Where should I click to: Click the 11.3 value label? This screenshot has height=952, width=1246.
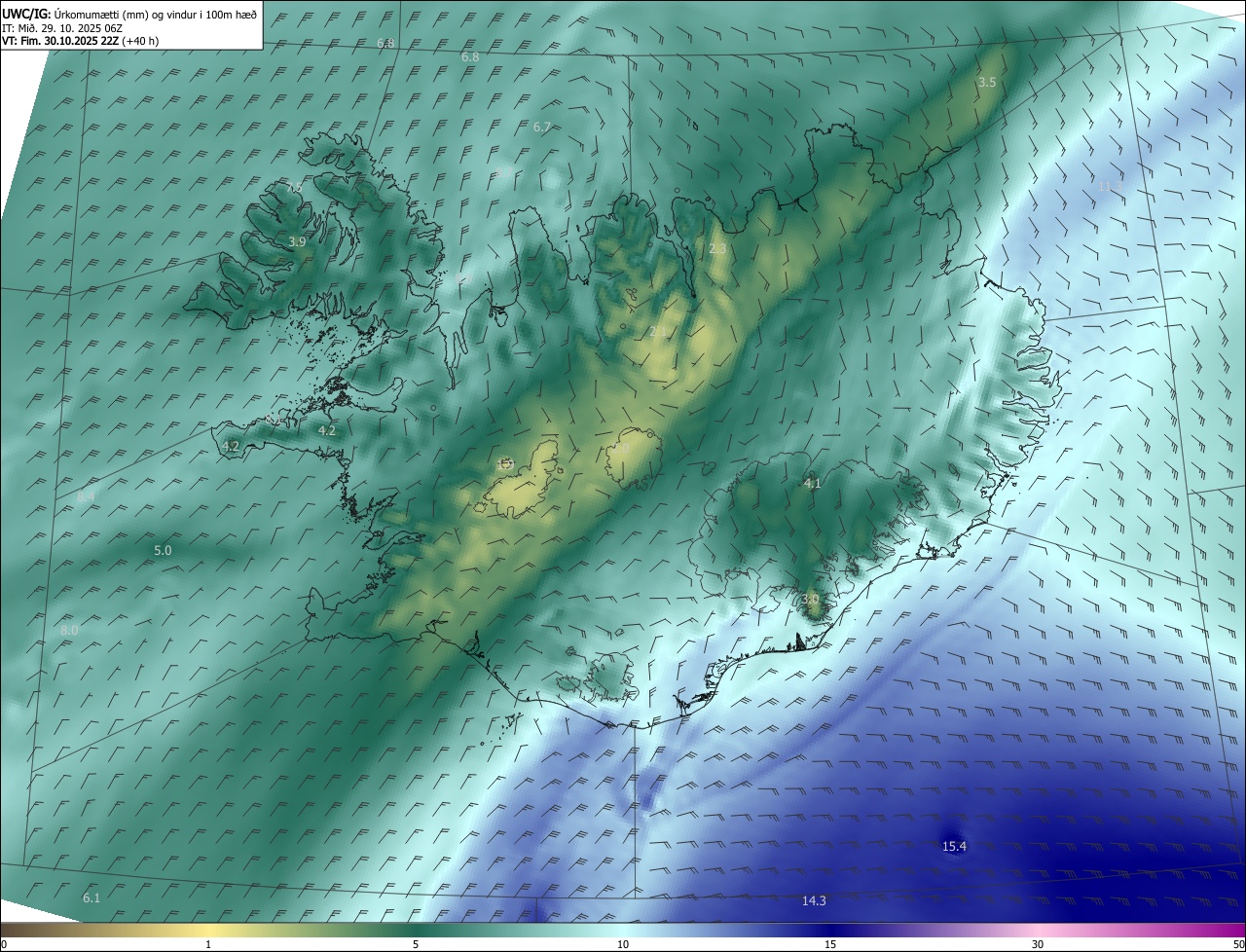1110,185
